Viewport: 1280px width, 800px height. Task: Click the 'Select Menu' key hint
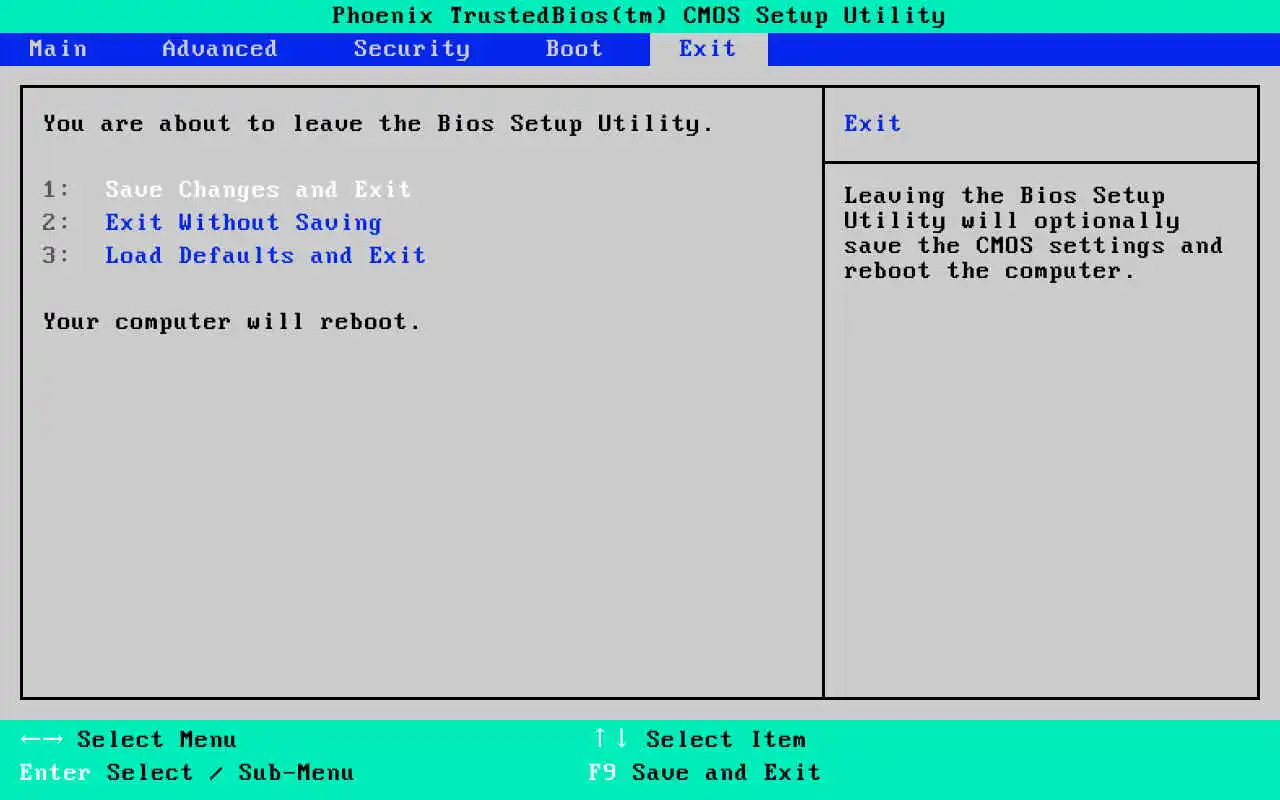coord(128,739)
